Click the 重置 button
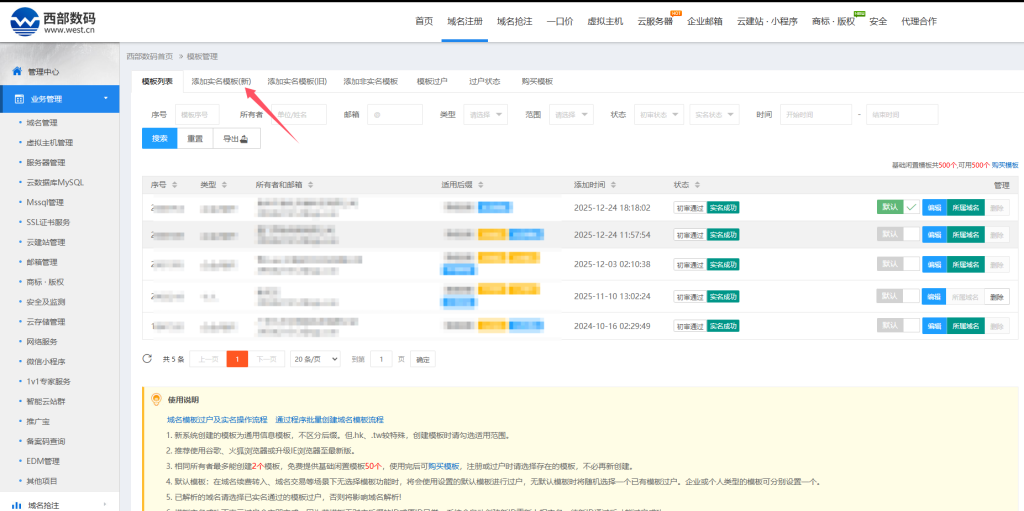This screenshot has height=511, width=1024. (x=195, y=139)
